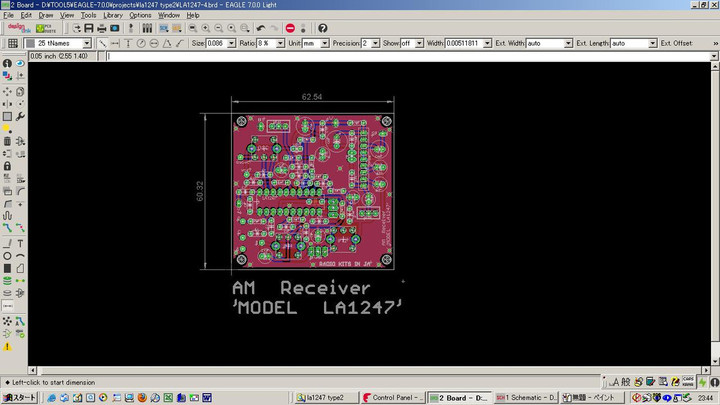
Task: Switch to Control Panel taskbar button
Action: click(x=391, y=397)
